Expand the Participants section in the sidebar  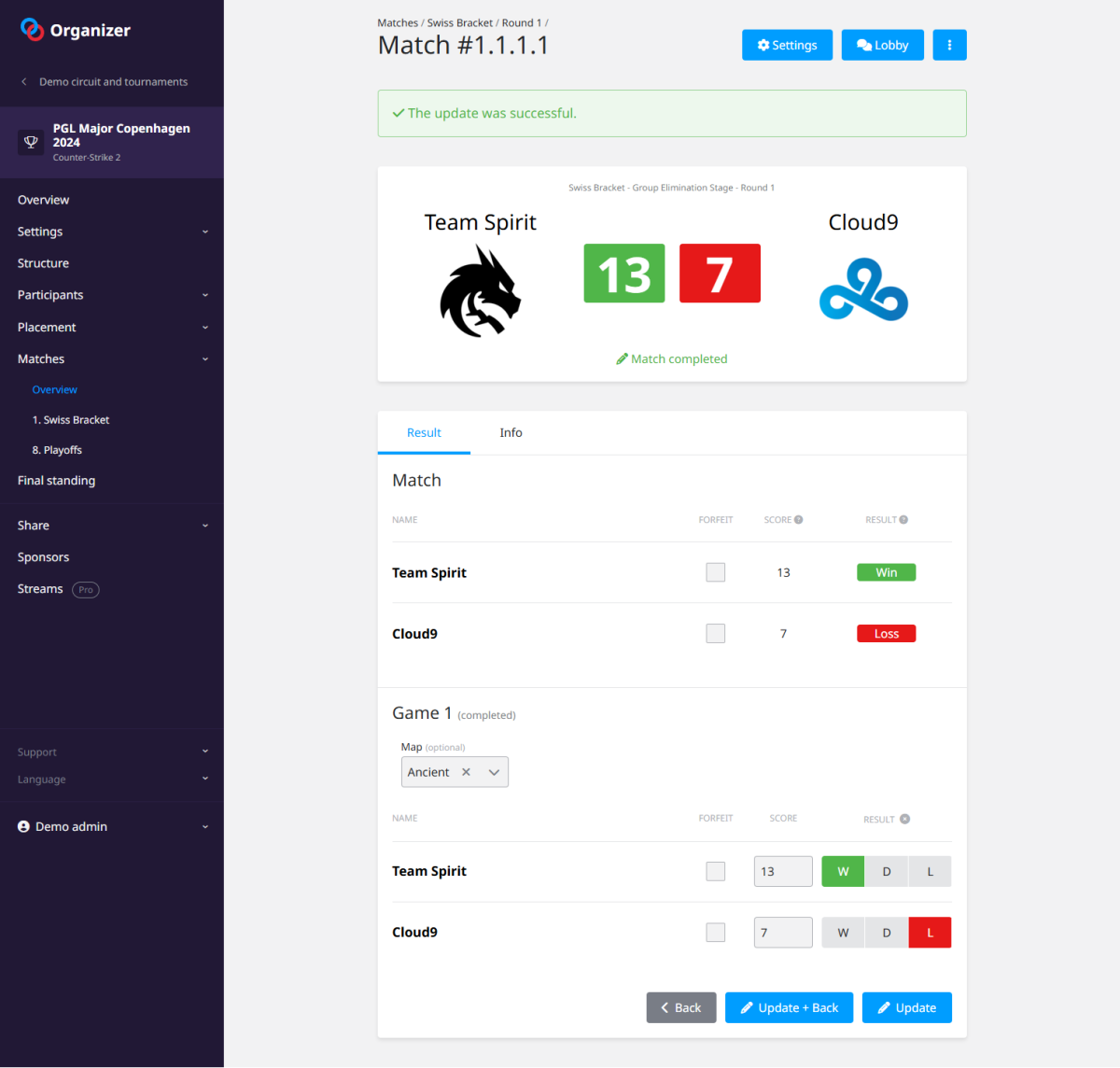coord(204,295)
